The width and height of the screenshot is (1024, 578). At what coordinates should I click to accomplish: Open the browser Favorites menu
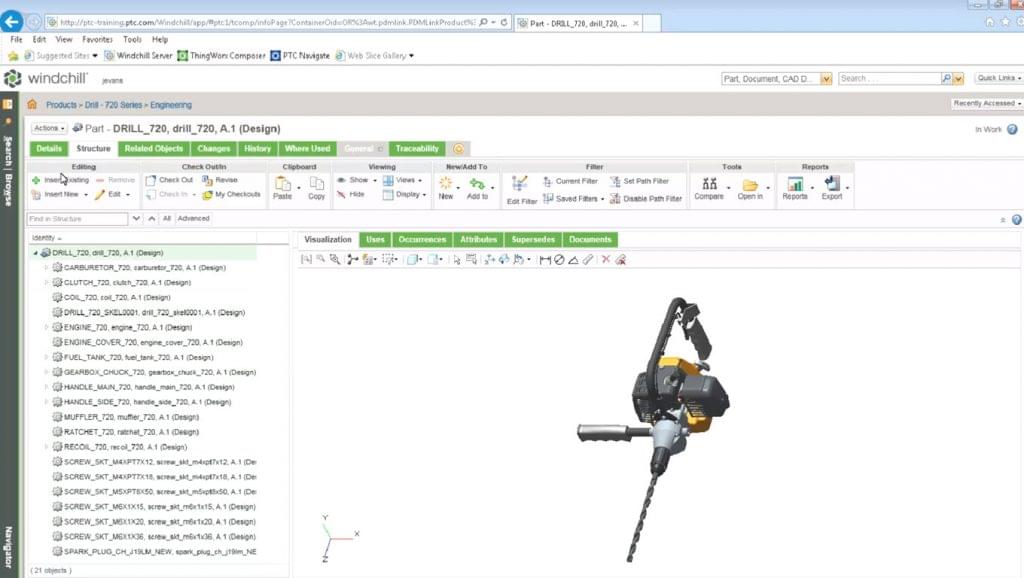pyautogui.click(x=97, y=39)
